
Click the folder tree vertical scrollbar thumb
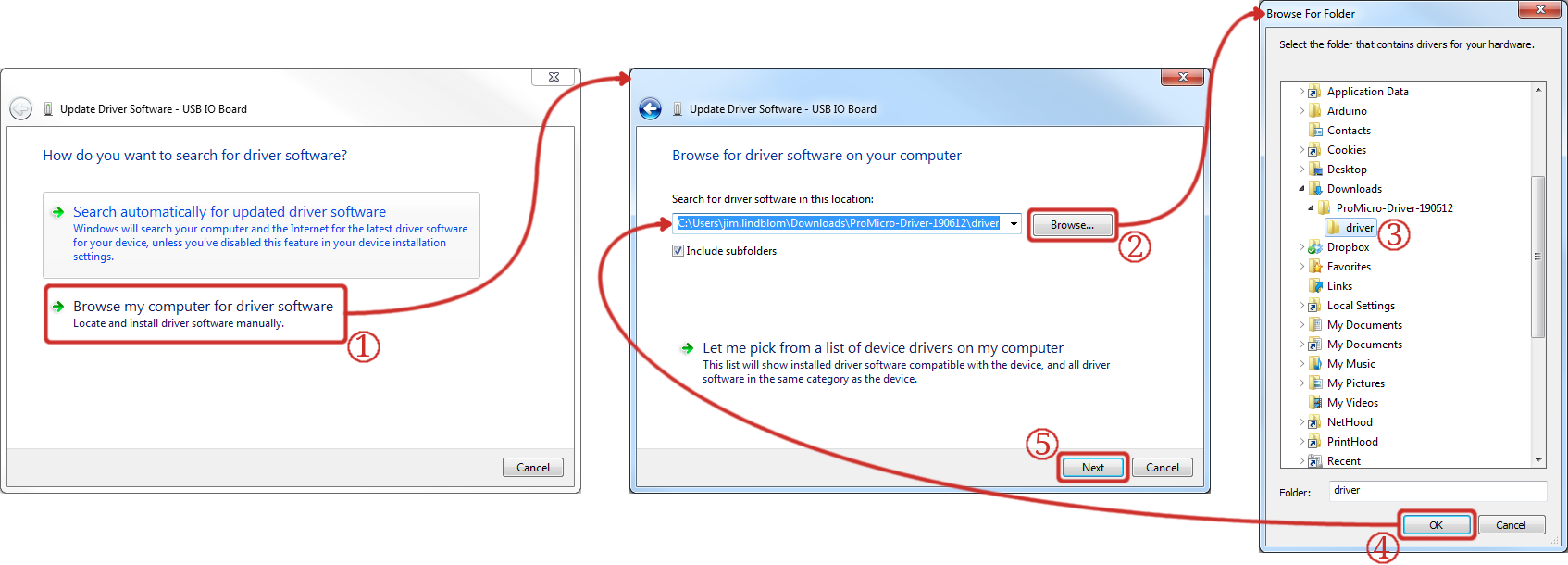(x=1538, y=257)
